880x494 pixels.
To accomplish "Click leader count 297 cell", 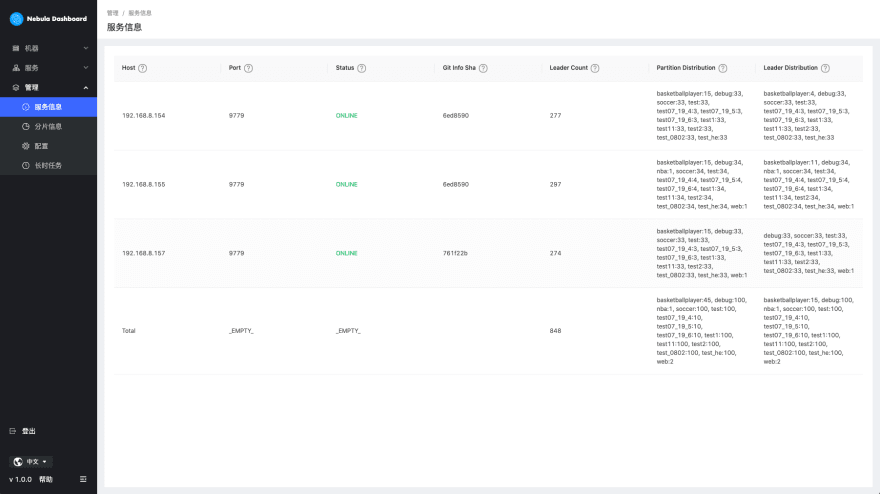I will pos(555,184).
